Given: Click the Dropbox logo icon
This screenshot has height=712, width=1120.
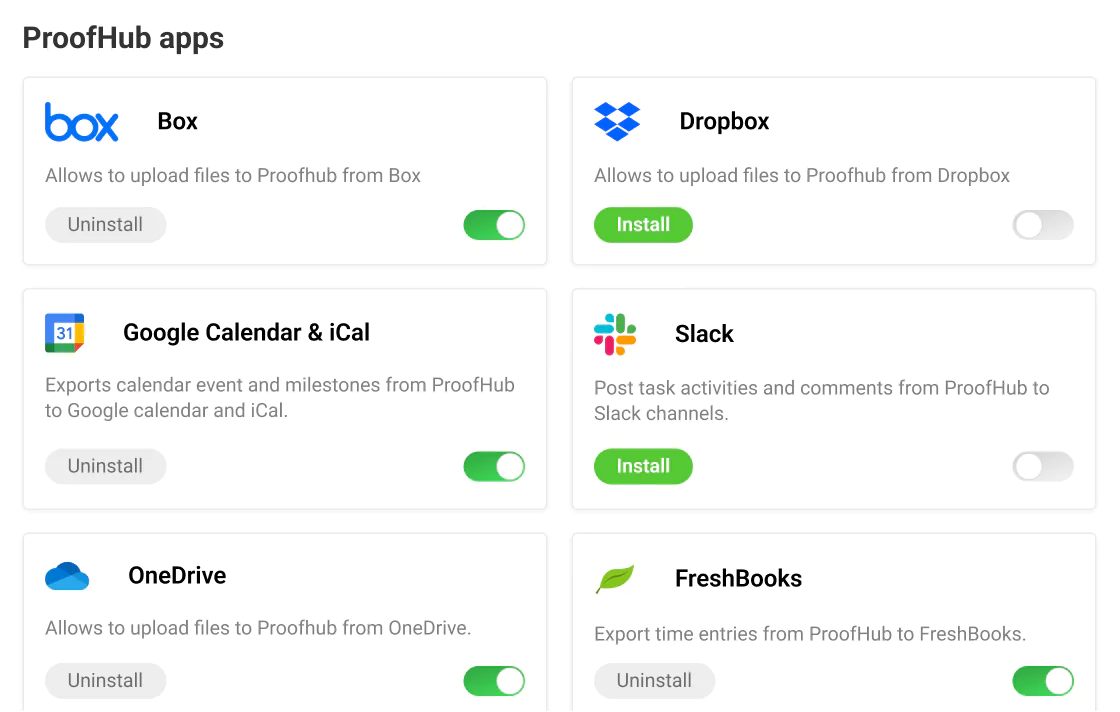Looking at the screenshot, I should 617,121.
